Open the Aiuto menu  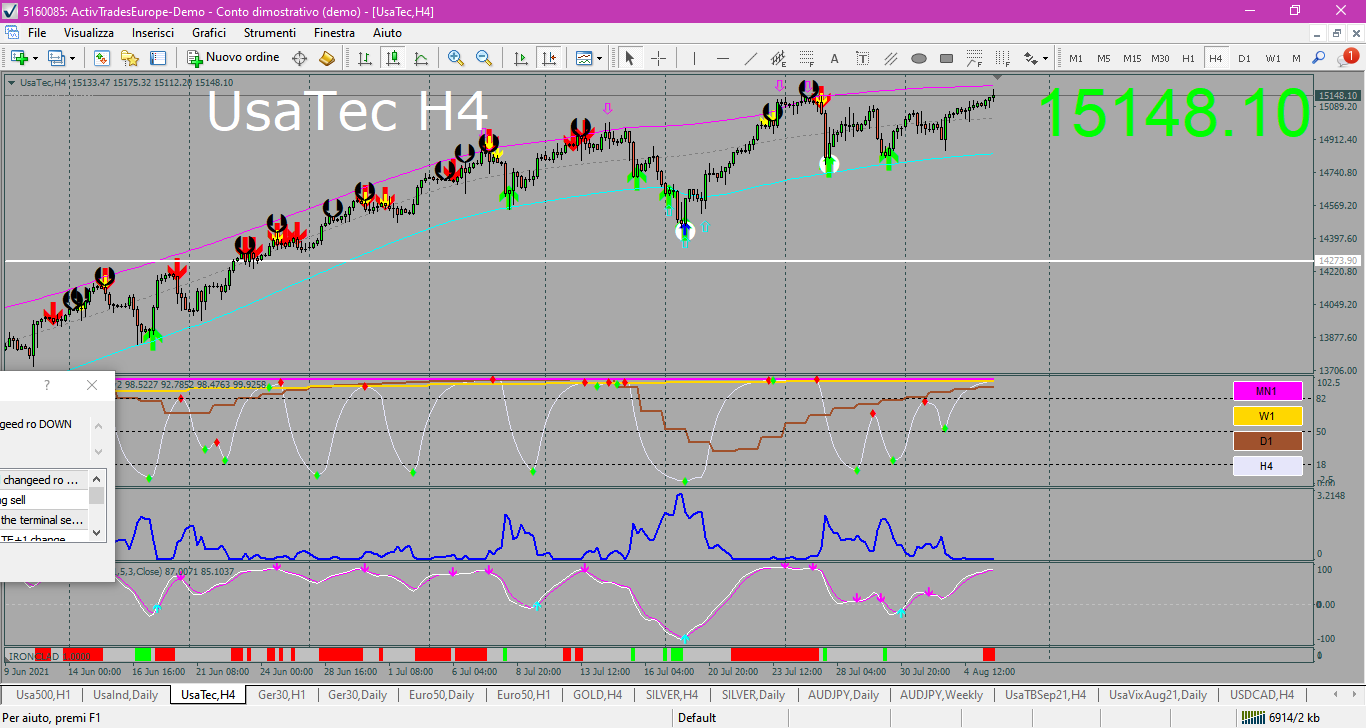click(x=387, y=33)
